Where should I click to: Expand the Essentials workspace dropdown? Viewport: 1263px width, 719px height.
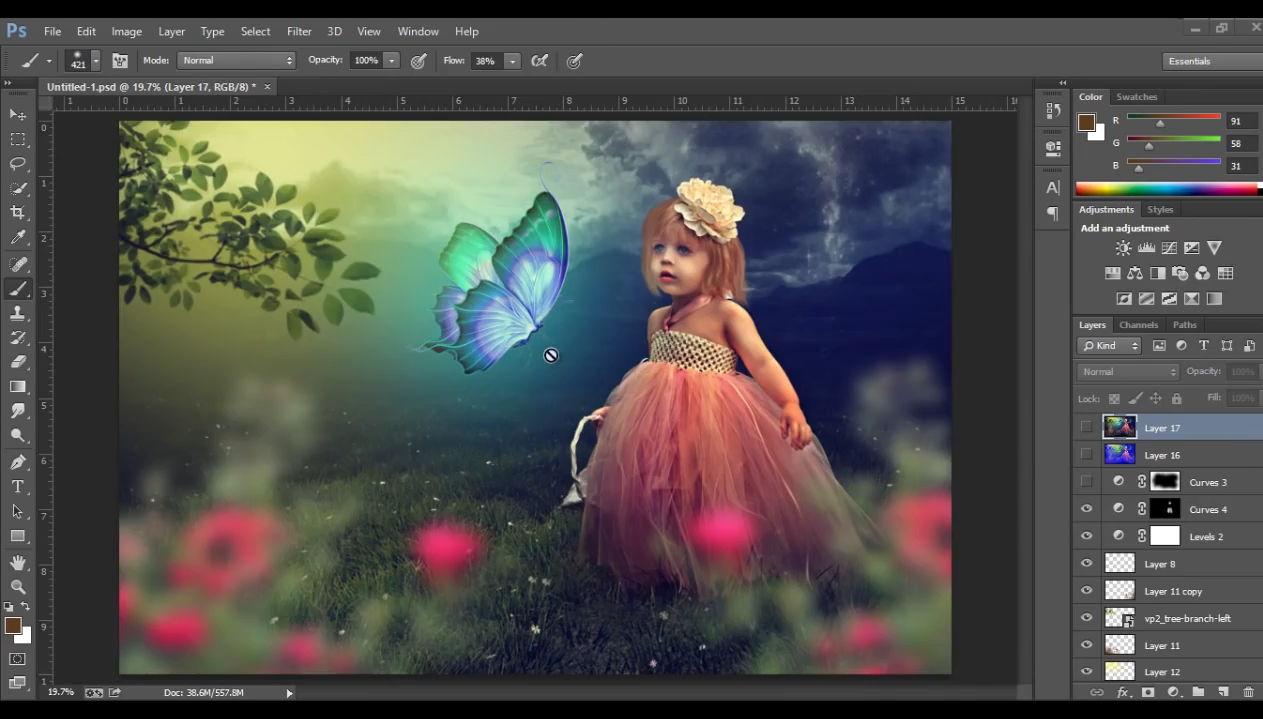click(x=1212, y=61)
